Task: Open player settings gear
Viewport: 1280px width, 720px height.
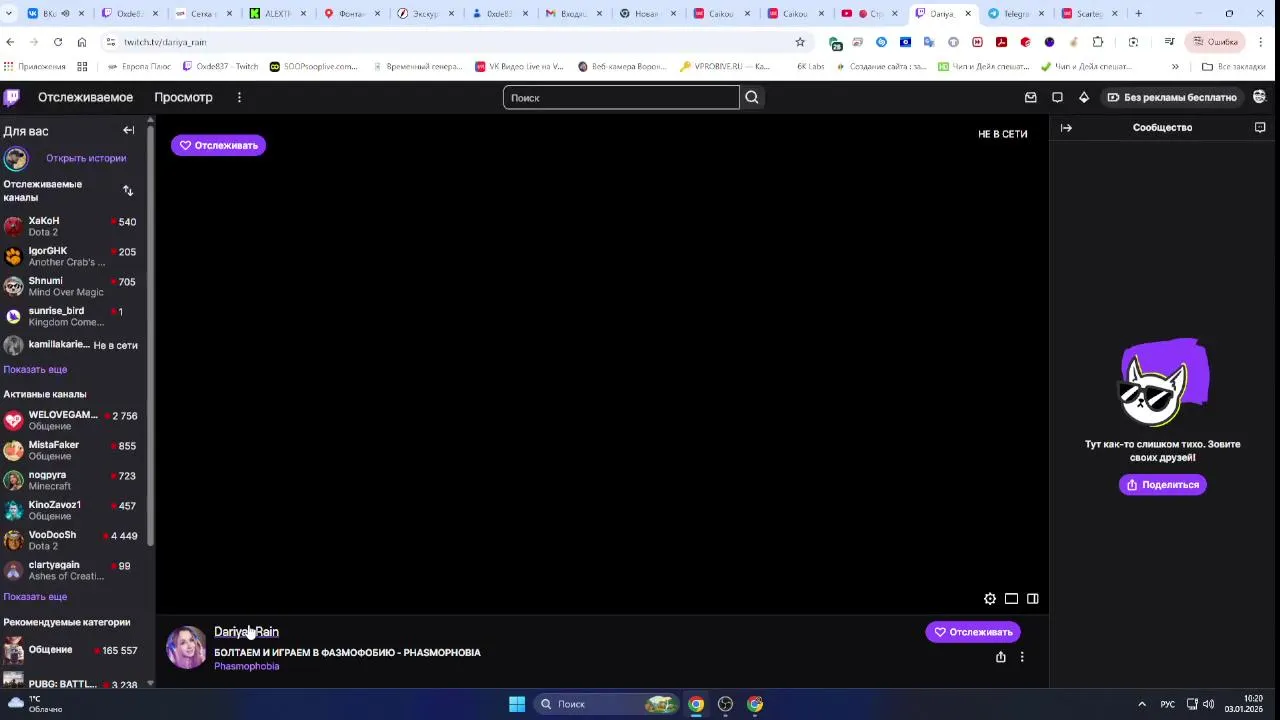Action: coord(990,599)
